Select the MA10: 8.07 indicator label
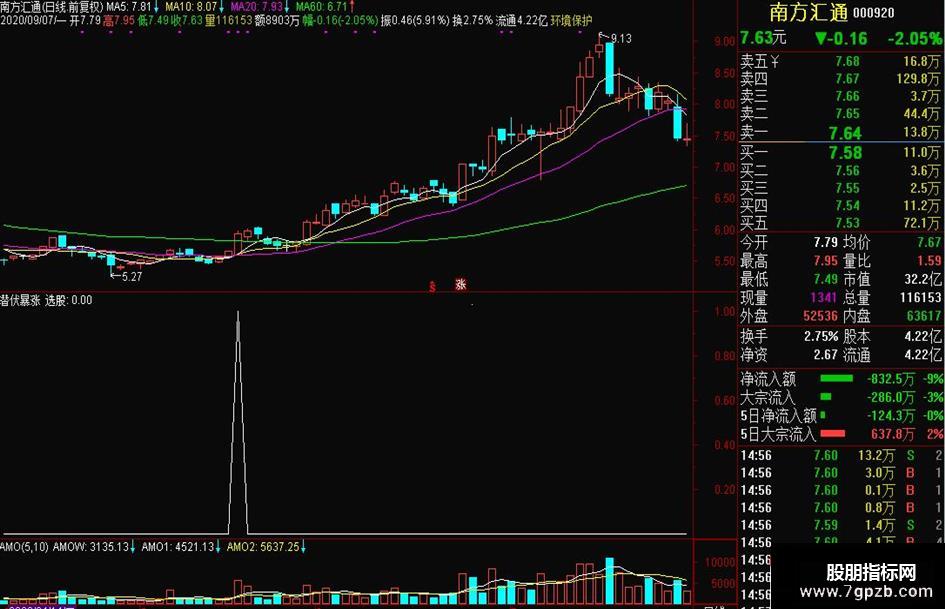 click(x=190, y=7)
